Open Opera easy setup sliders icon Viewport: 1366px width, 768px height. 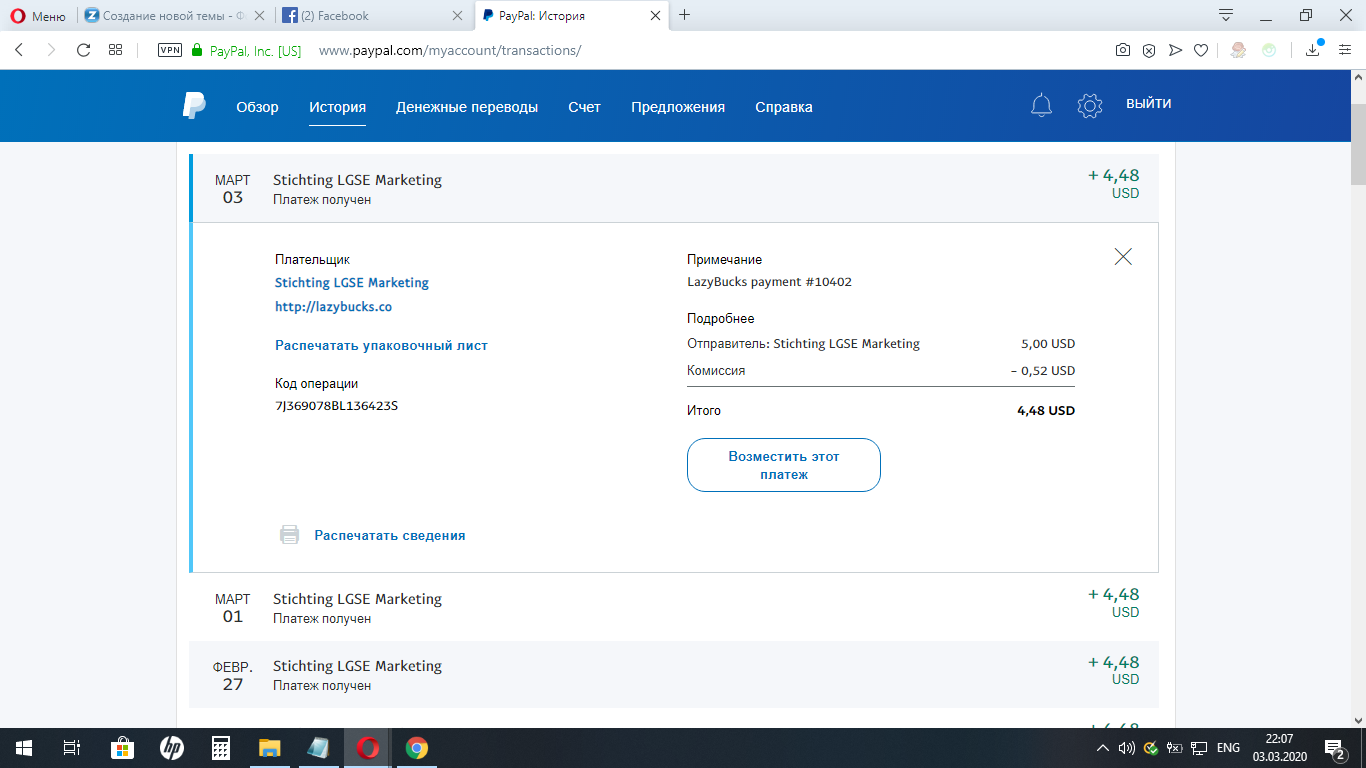tap(1345, 50)
